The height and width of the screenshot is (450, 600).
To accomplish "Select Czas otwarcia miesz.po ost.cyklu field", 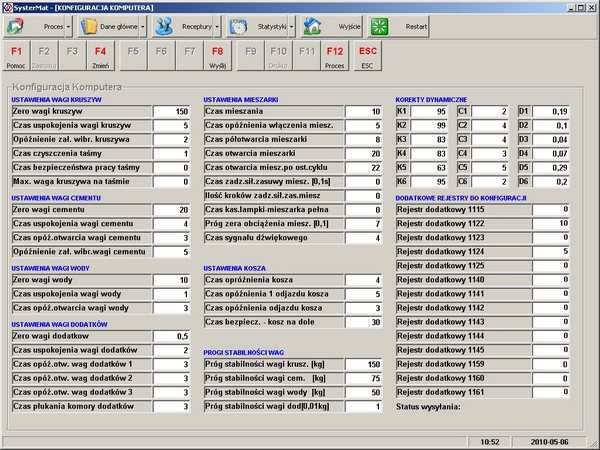I will [363, 168].
